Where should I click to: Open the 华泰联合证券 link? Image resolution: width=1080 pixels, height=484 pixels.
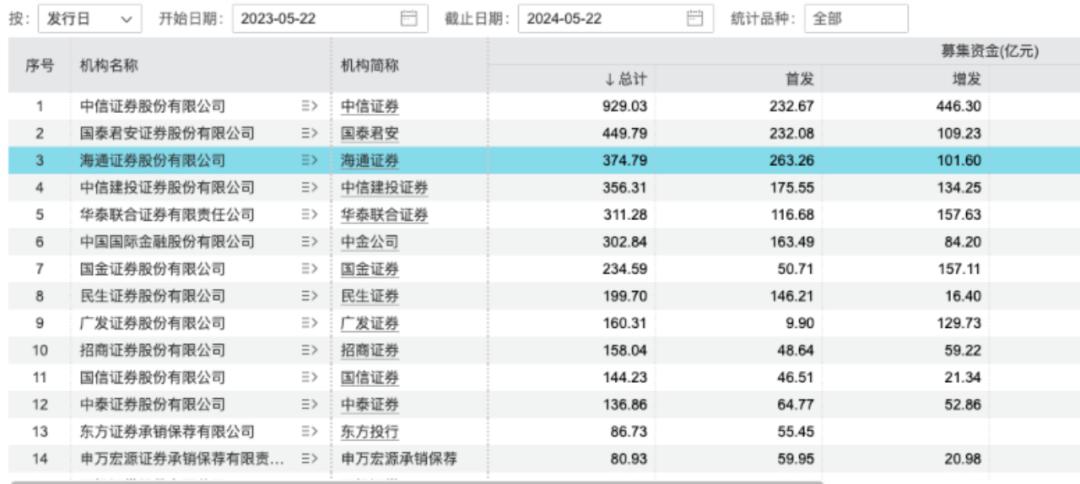(384, 215)
